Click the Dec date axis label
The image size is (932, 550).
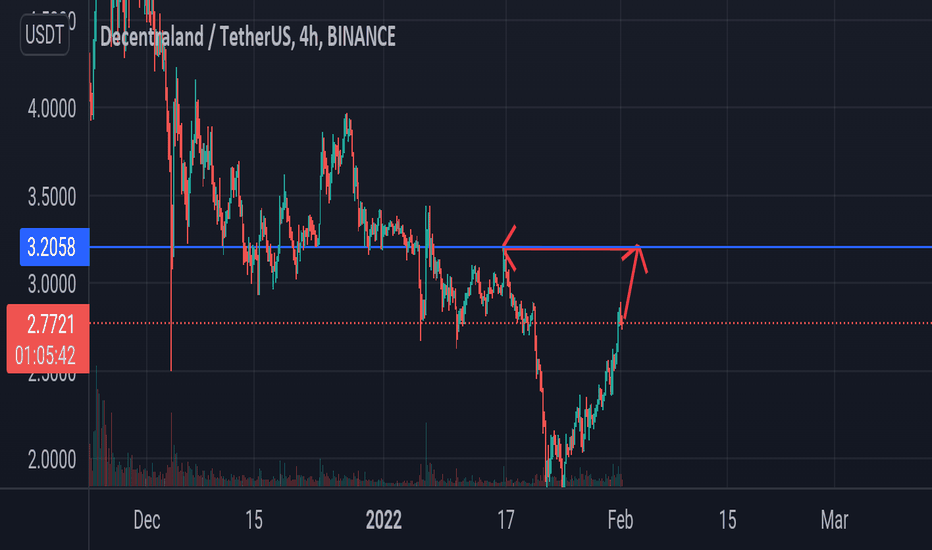(147, 520)
